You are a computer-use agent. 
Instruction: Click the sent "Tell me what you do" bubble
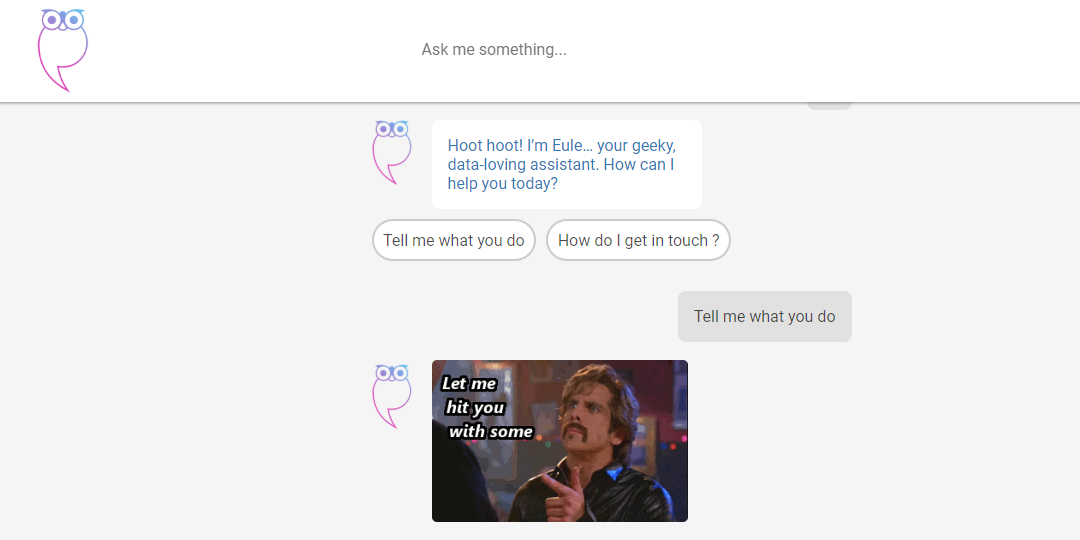[x=765, y=316]
